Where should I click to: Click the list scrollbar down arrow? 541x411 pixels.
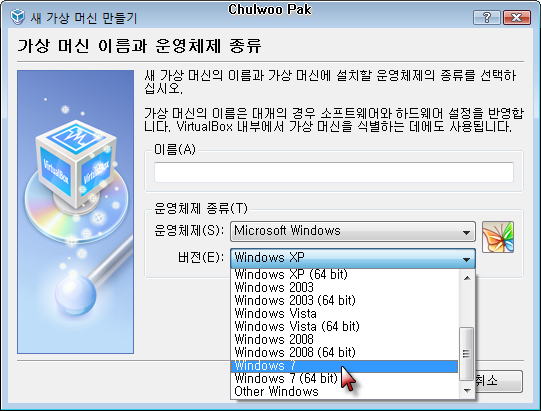coord(467,391)
